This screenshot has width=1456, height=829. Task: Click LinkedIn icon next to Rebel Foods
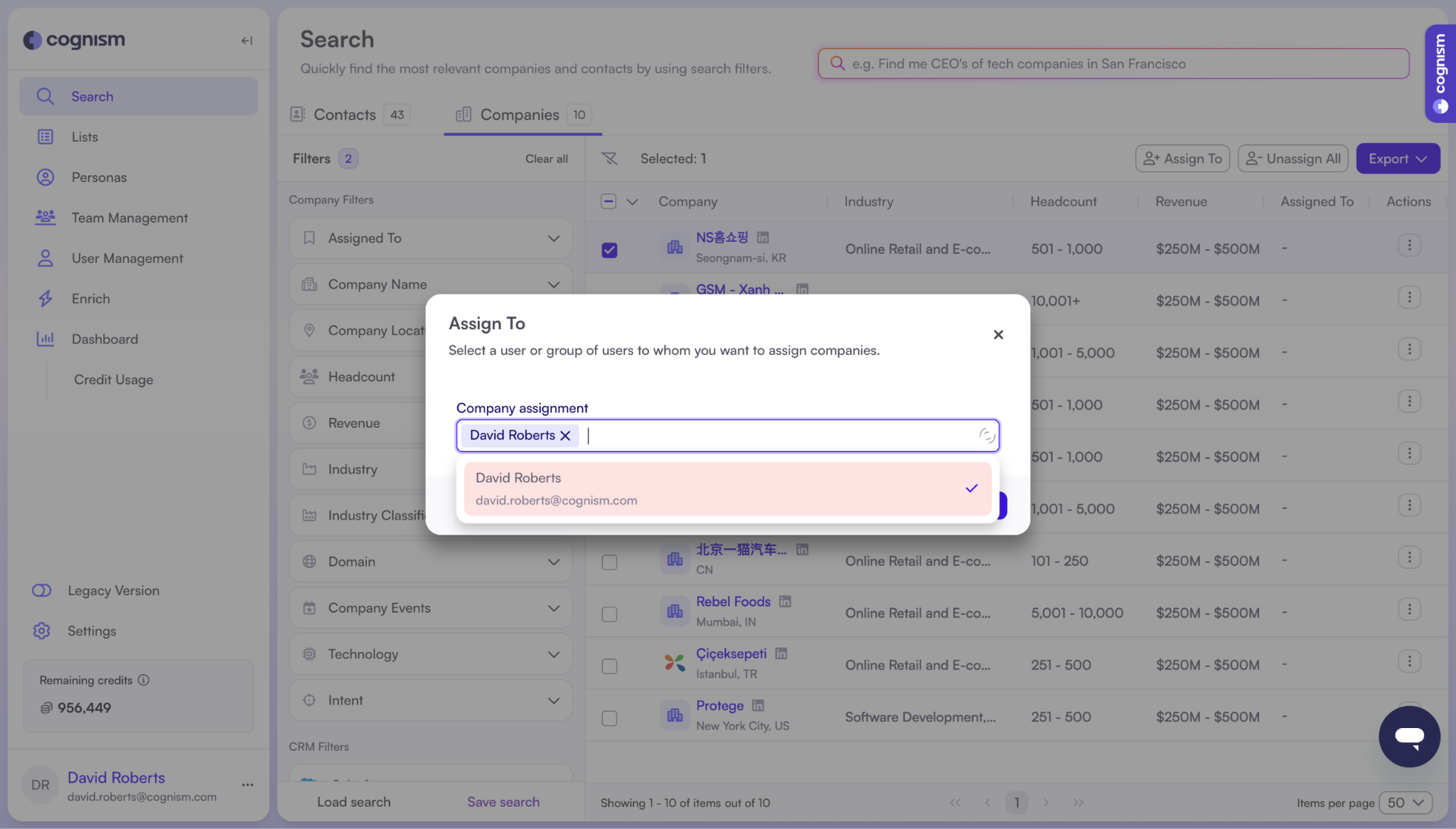(785, 601)
